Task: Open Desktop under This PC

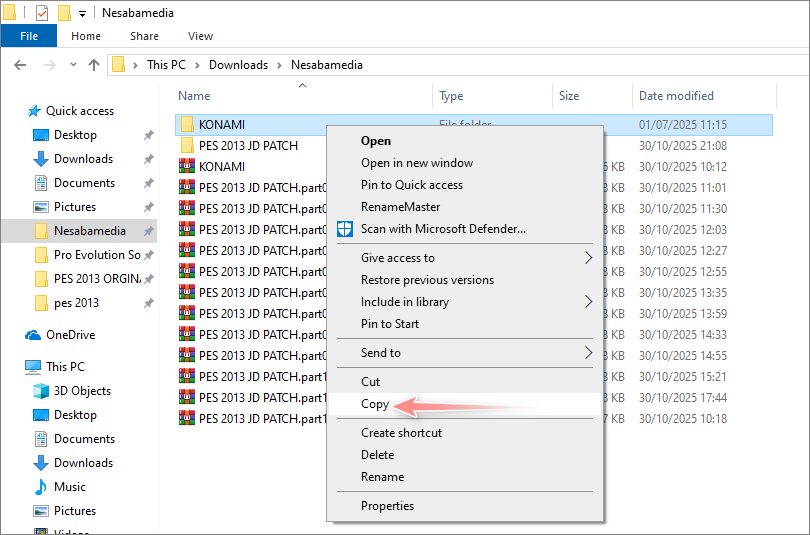Action: [x=75, y=415]
